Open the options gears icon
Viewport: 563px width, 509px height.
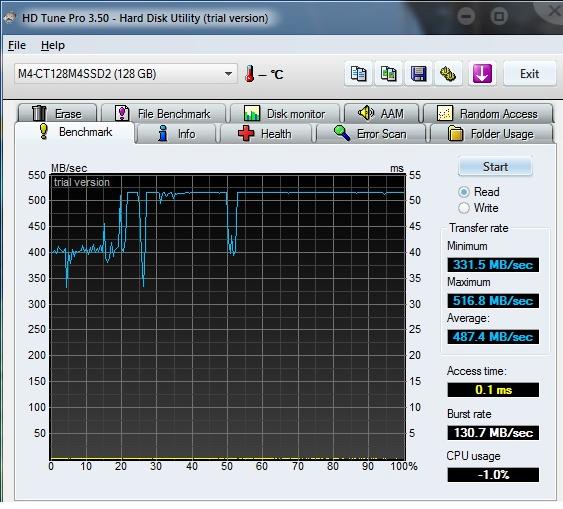448,74
